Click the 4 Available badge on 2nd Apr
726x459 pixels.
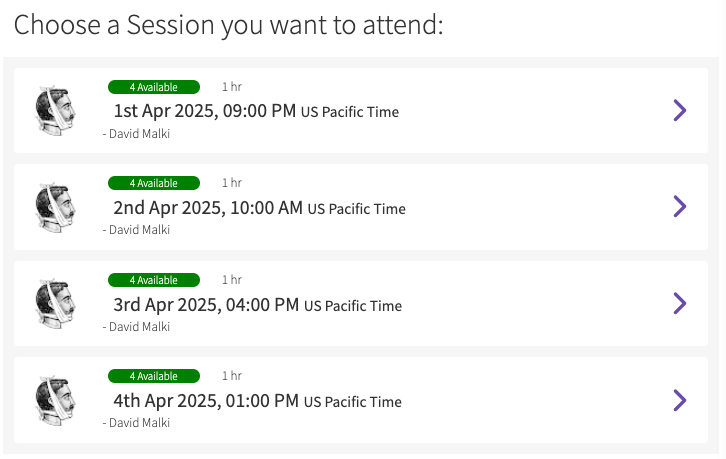[154, 183]
